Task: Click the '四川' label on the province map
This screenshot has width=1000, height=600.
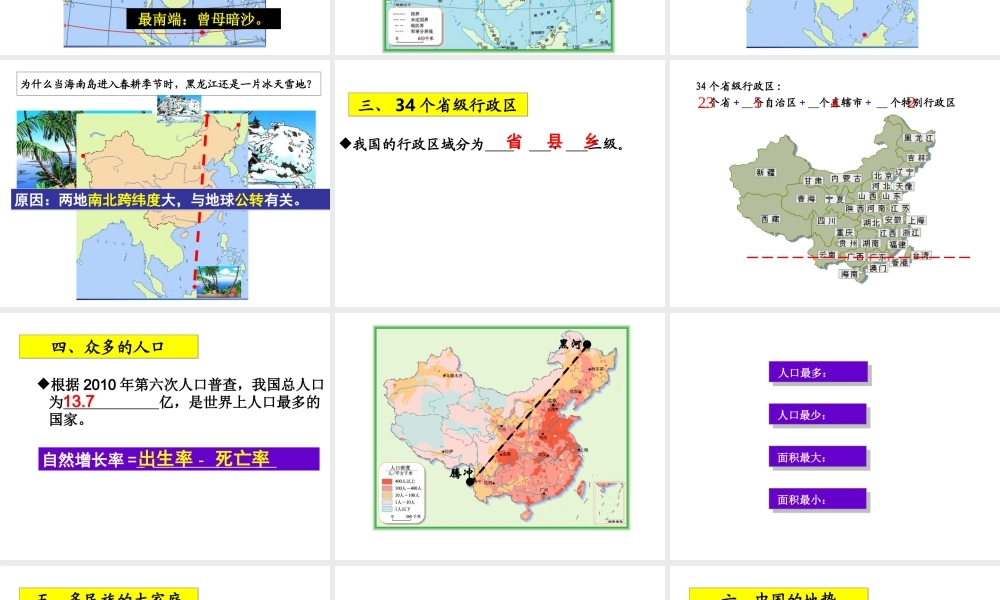Action: (827, 221)
